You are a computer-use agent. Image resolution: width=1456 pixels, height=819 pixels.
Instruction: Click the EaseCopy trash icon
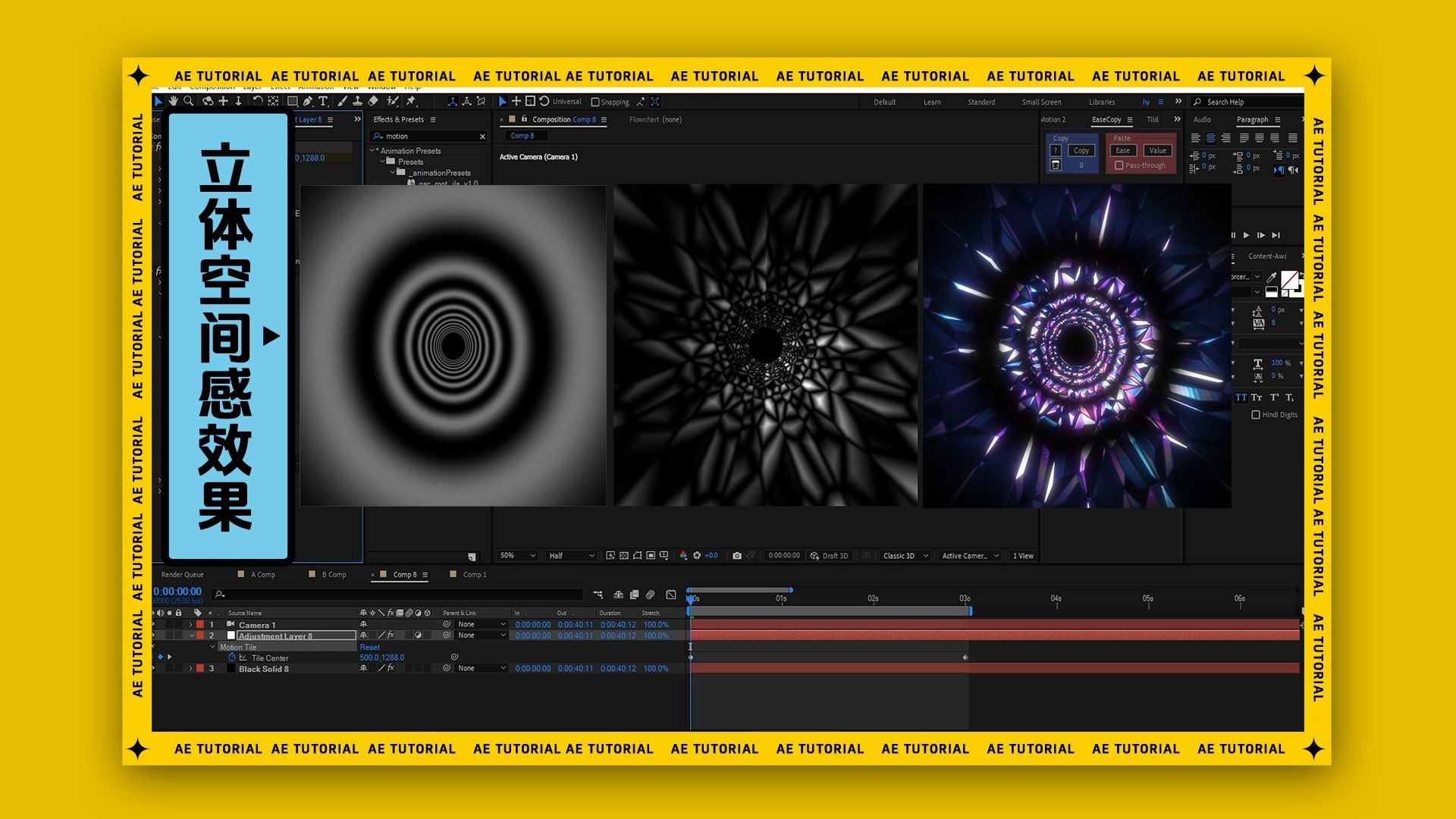click(1056, 165)
